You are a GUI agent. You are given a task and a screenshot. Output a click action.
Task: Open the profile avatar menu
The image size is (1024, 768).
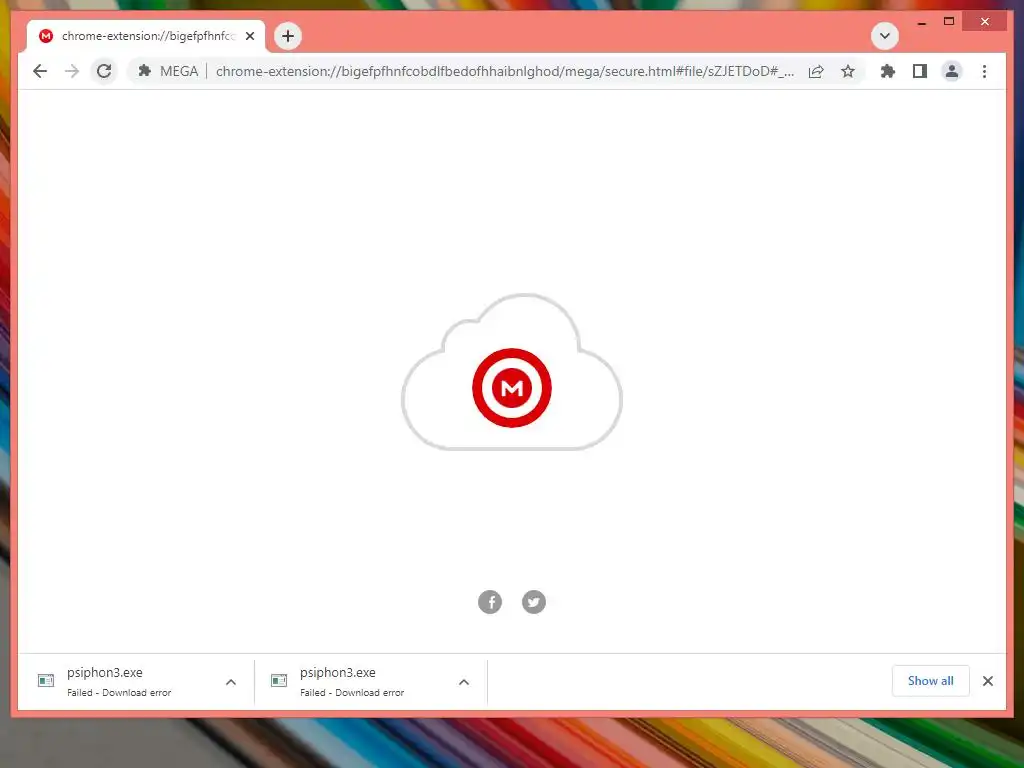pyautogui.click(x=952, y=71)
